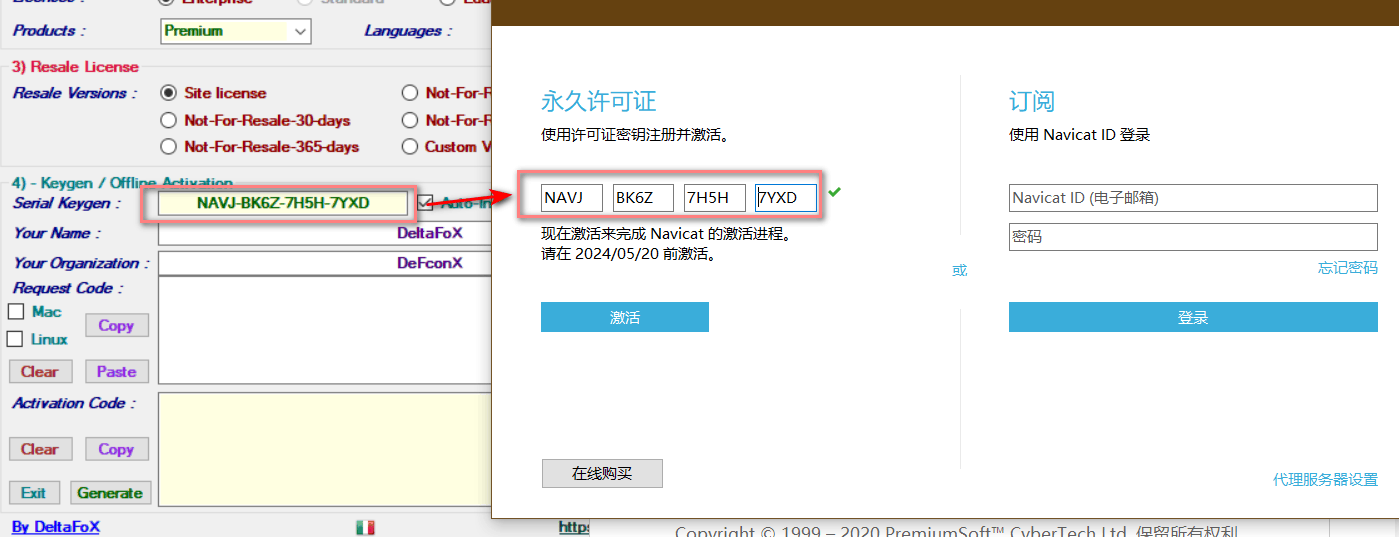
Task: Click the 在线购买 button
Action: [602, 474]
